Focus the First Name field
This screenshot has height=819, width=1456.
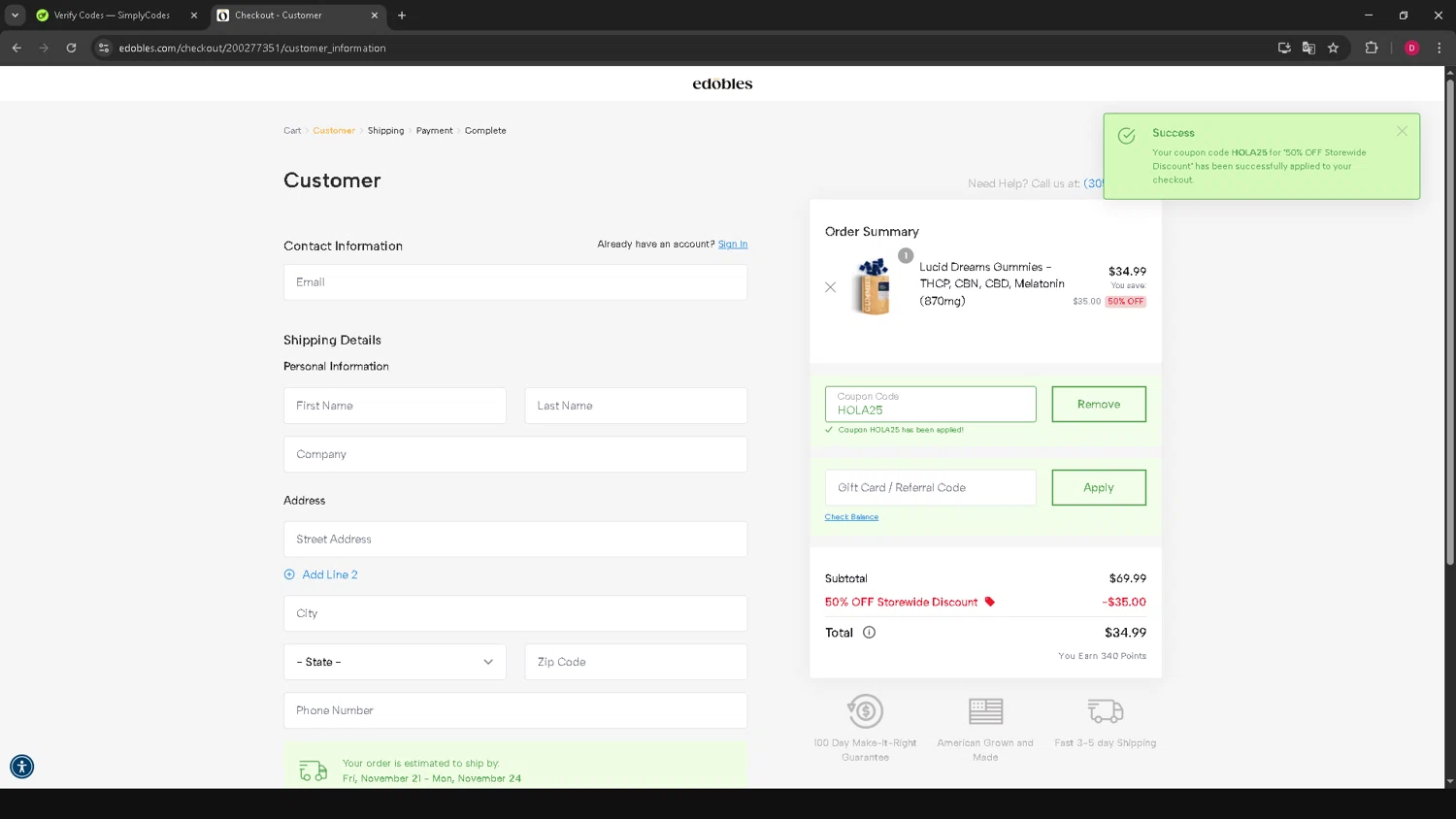tap(395, 406)
